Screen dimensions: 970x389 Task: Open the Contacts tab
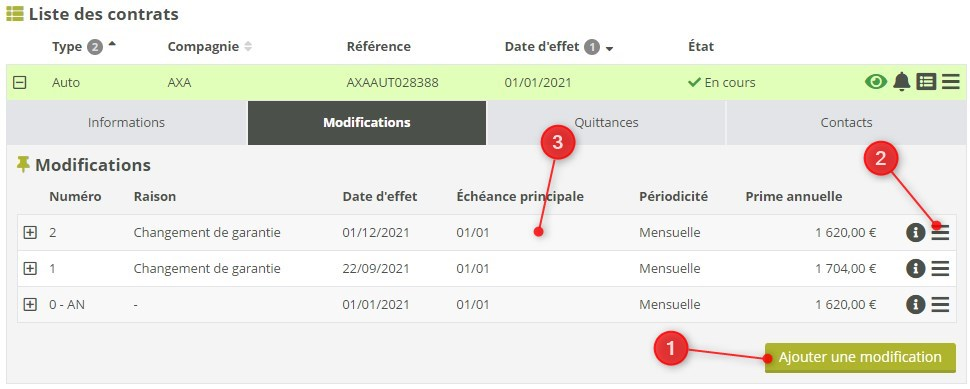pos(846,122)
